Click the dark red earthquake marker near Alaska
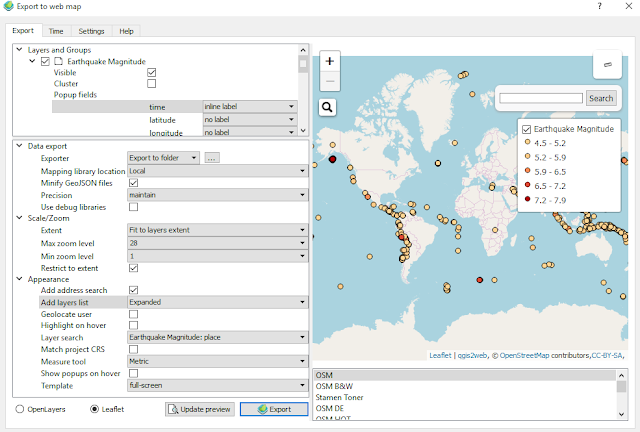The width and height of the screenshot is (640, 432). (332, 159)
